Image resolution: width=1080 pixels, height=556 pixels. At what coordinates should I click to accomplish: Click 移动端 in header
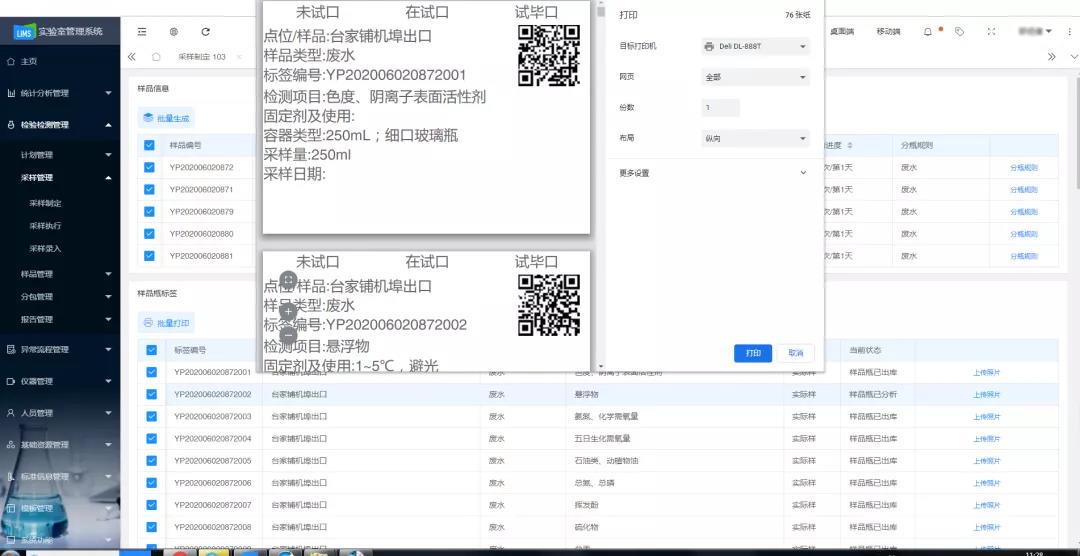(x=888, y=32)
